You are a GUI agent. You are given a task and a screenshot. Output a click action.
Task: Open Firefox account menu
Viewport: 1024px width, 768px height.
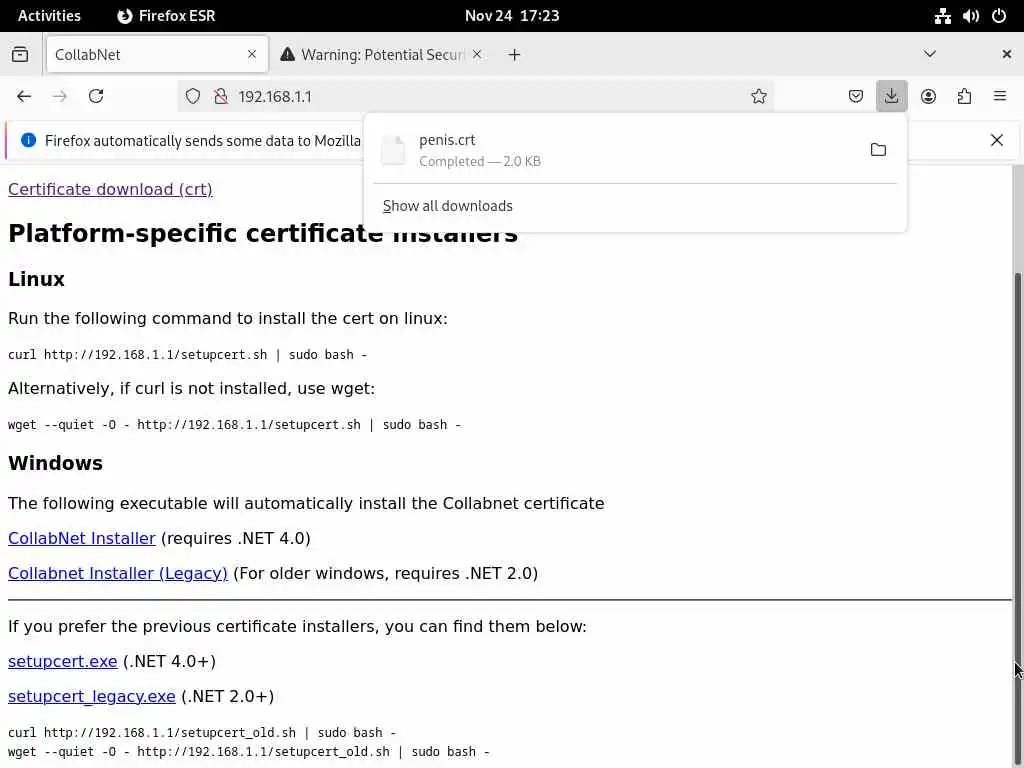point(928,96)
